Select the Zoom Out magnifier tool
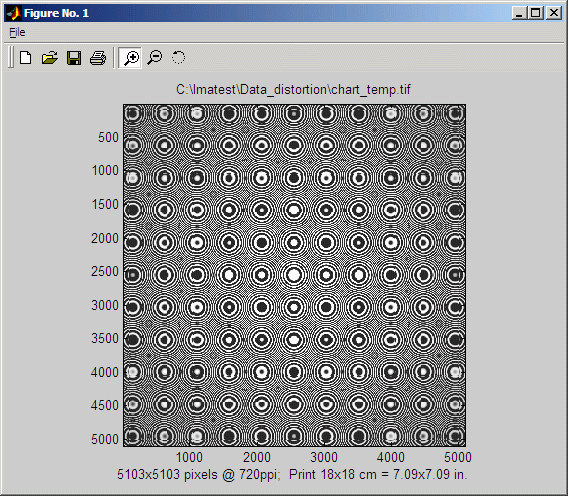Viewport: 568px width, 496px height. point(155,58)
